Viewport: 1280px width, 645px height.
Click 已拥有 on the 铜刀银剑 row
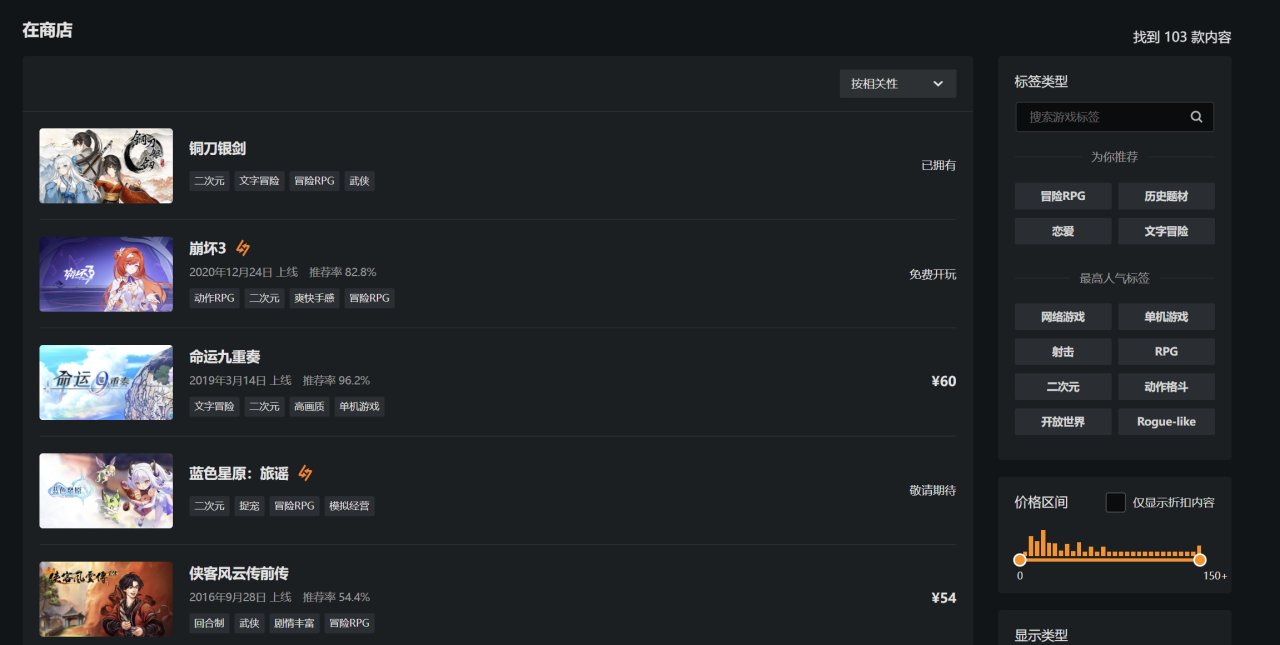coord(938,165)
